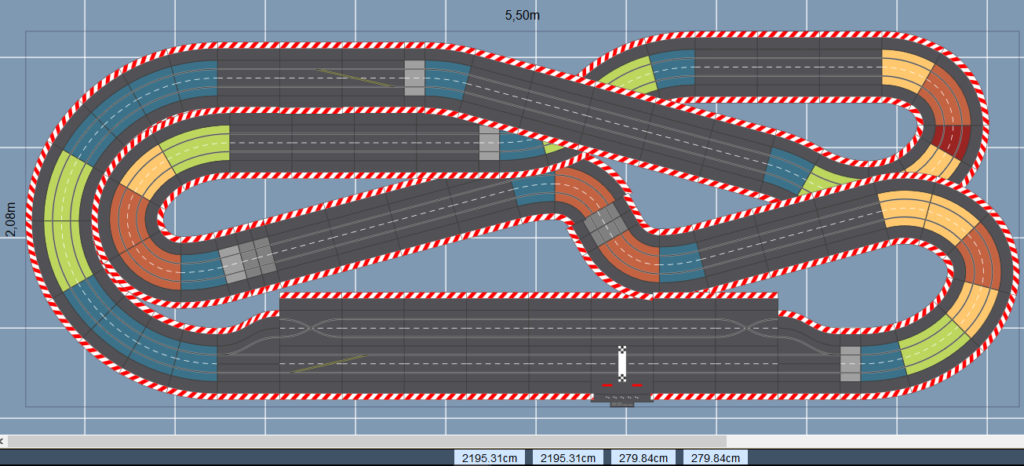Click the horizontal scrollbar thumb
1024x466 pixels.
(367, 442)
